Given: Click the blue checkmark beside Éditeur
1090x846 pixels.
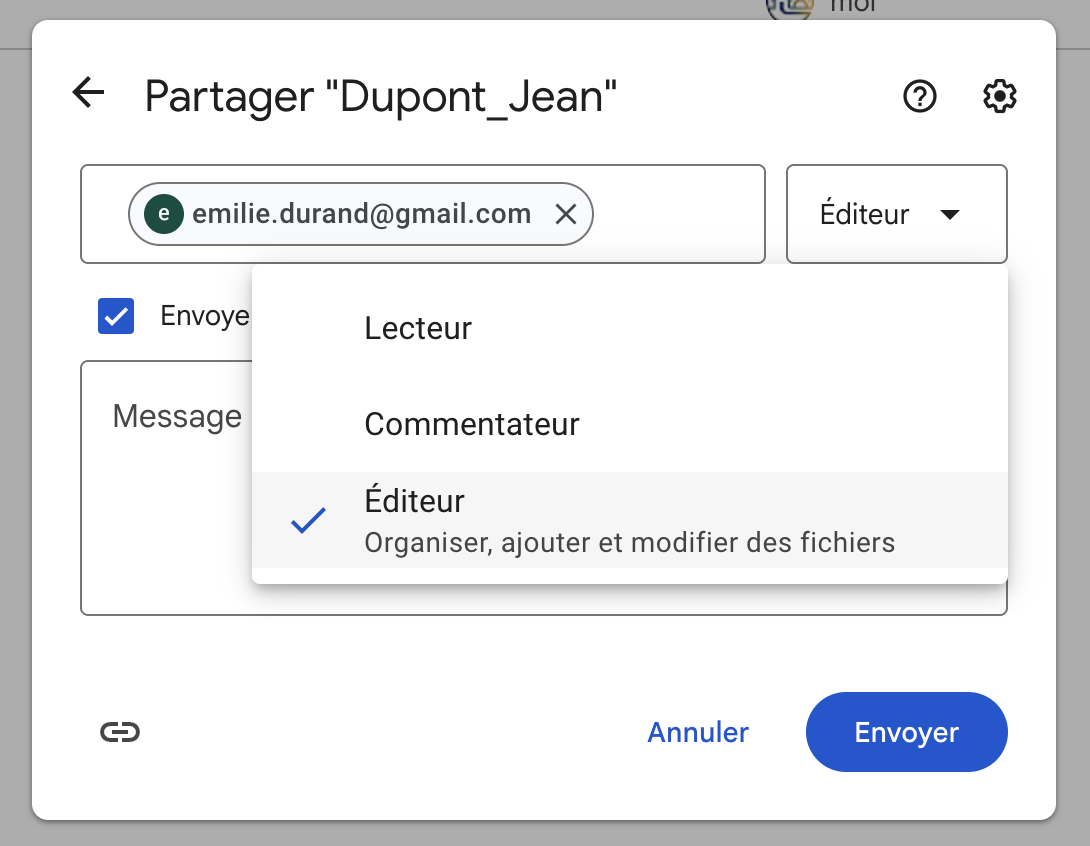Looking at the screenshot, I should [308, 520].
